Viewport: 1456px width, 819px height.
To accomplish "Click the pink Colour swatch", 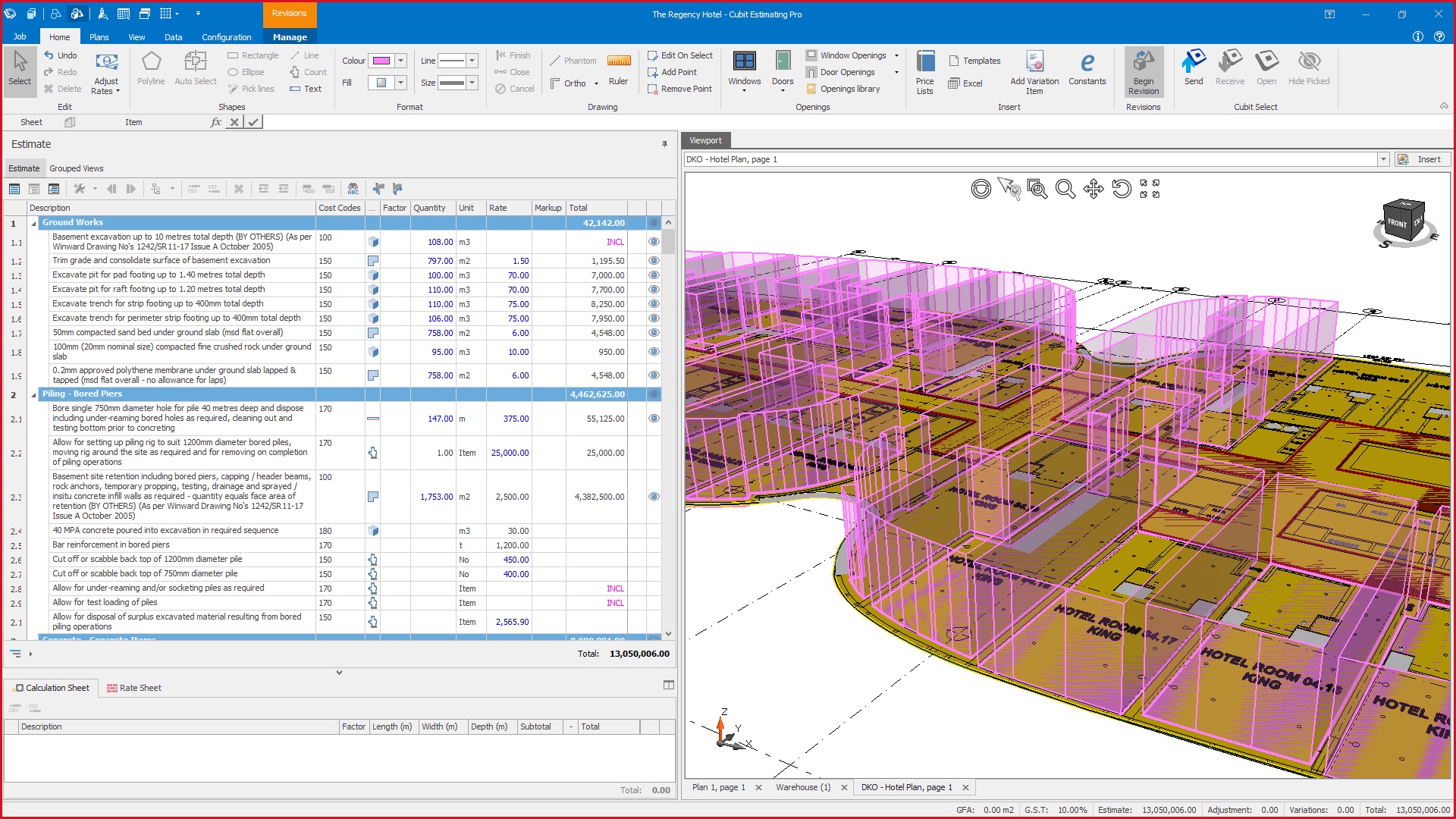I will pyautogui.click(x=381, y=61).
